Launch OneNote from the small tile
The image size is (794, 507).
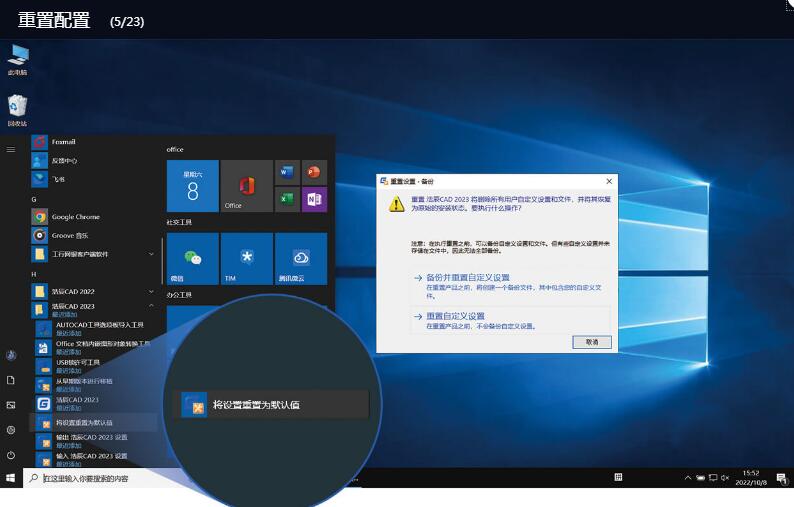[314, 199]
